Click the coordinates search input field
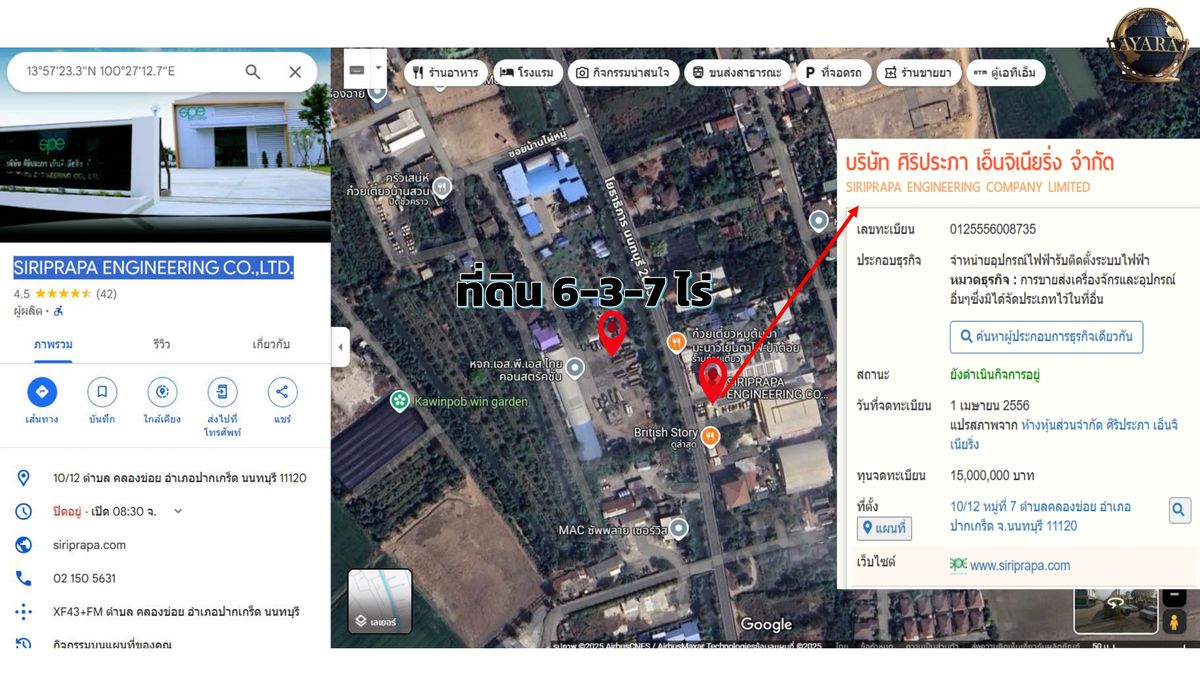1200x675 pixels. pos(125,72)
